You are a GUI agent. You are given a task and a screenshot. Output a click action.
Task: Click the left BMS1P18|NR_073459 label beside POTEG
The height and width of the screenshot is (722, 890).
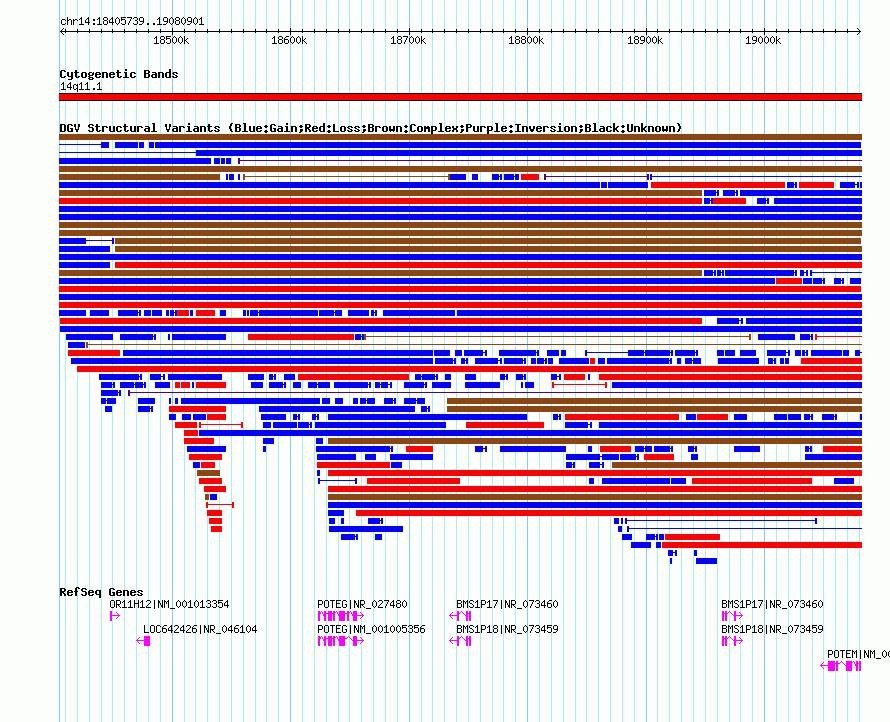click(507, 629)
